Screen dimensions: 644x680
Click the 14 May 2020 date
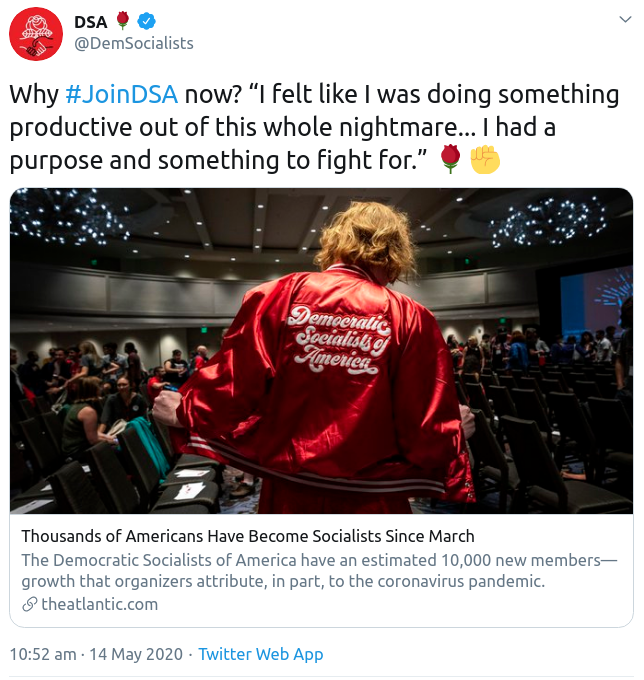(x=136, y=654)
